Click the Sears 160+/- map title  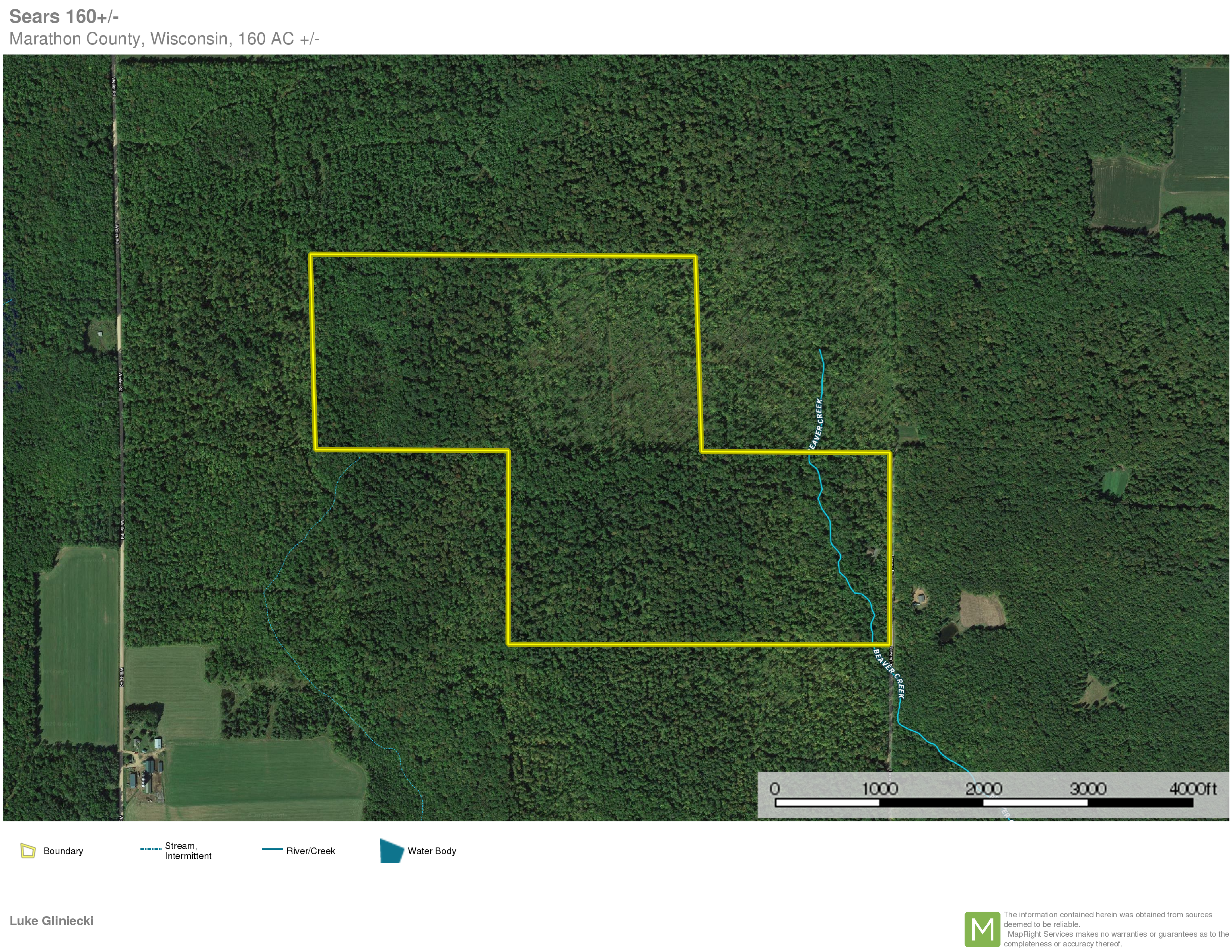[x=64, y=16]
